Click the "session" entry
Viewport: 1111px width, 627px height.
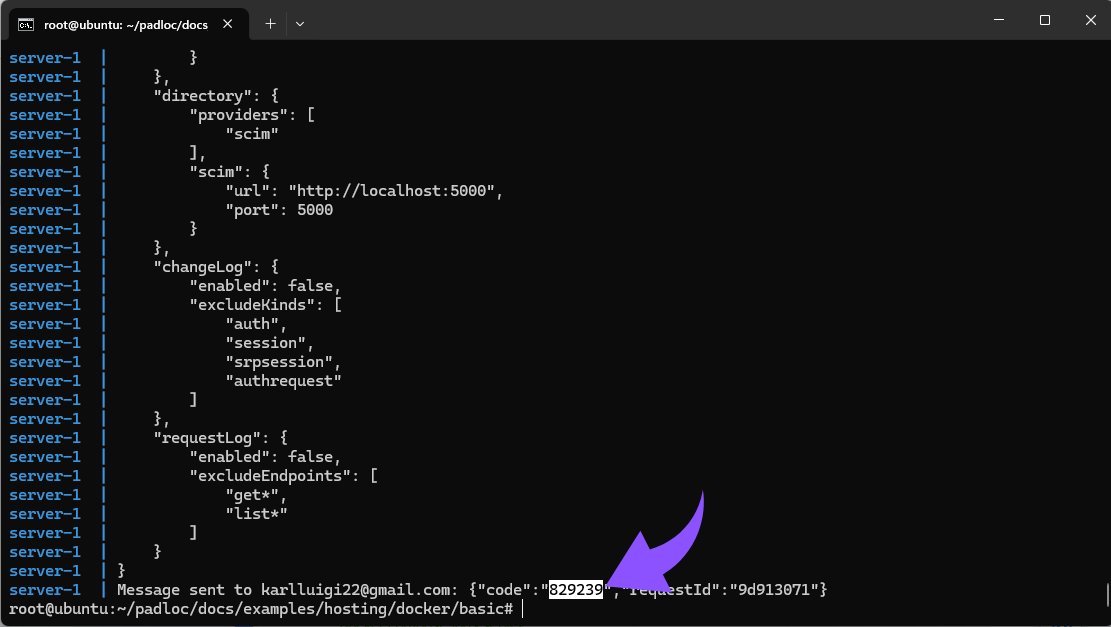[x=266, y=343]
